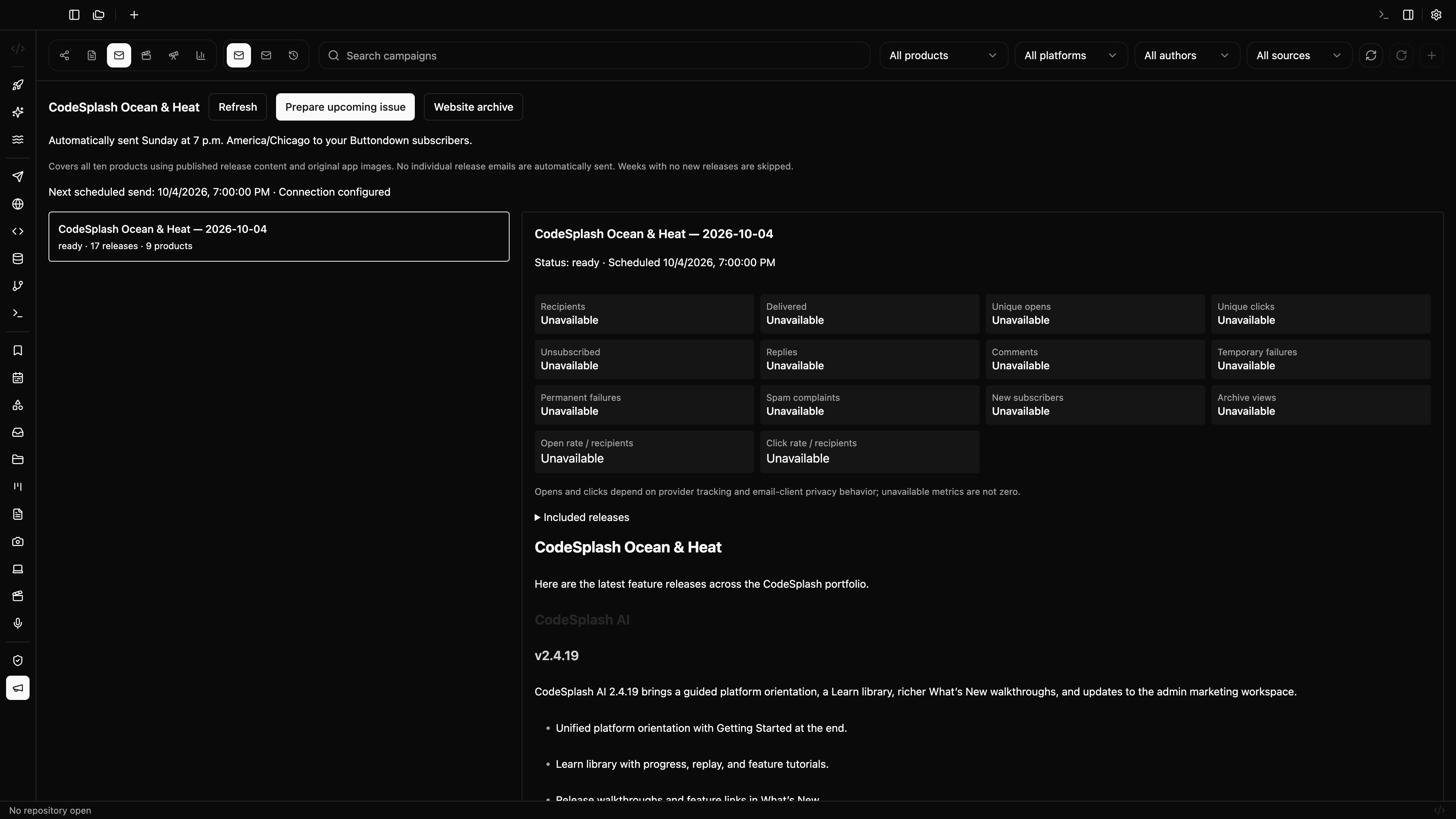Click the settings gear icon
The height and width of the screenshot is (819, 1456).
coord(1436,15)
